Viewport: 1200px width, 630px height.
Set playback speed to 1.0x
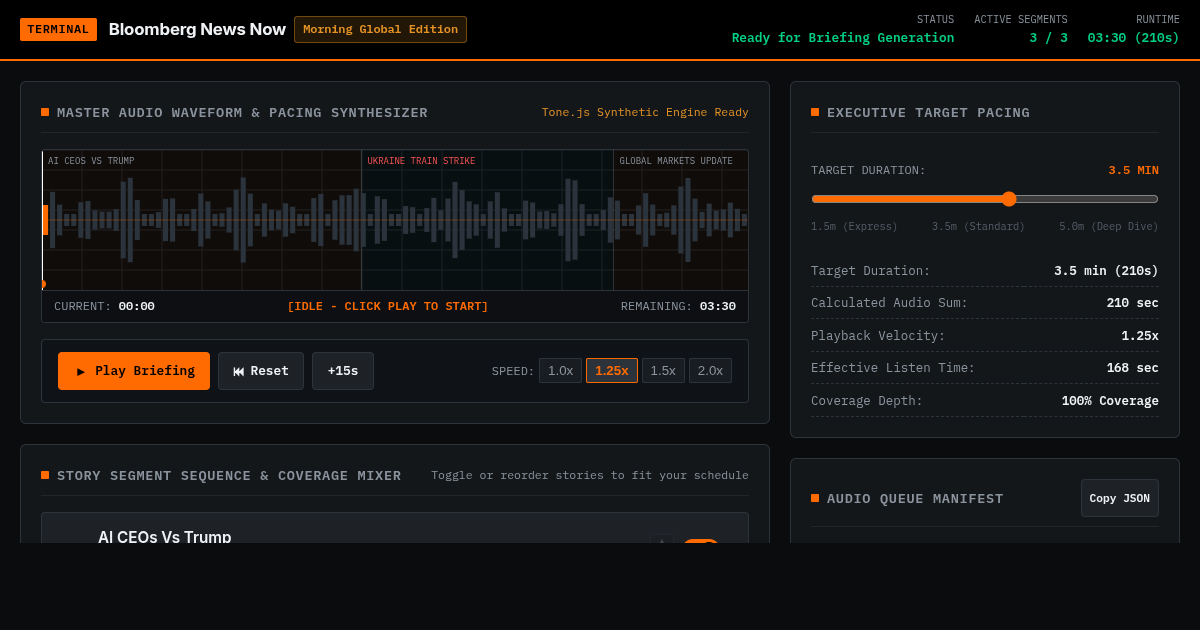tap(560, 371)
